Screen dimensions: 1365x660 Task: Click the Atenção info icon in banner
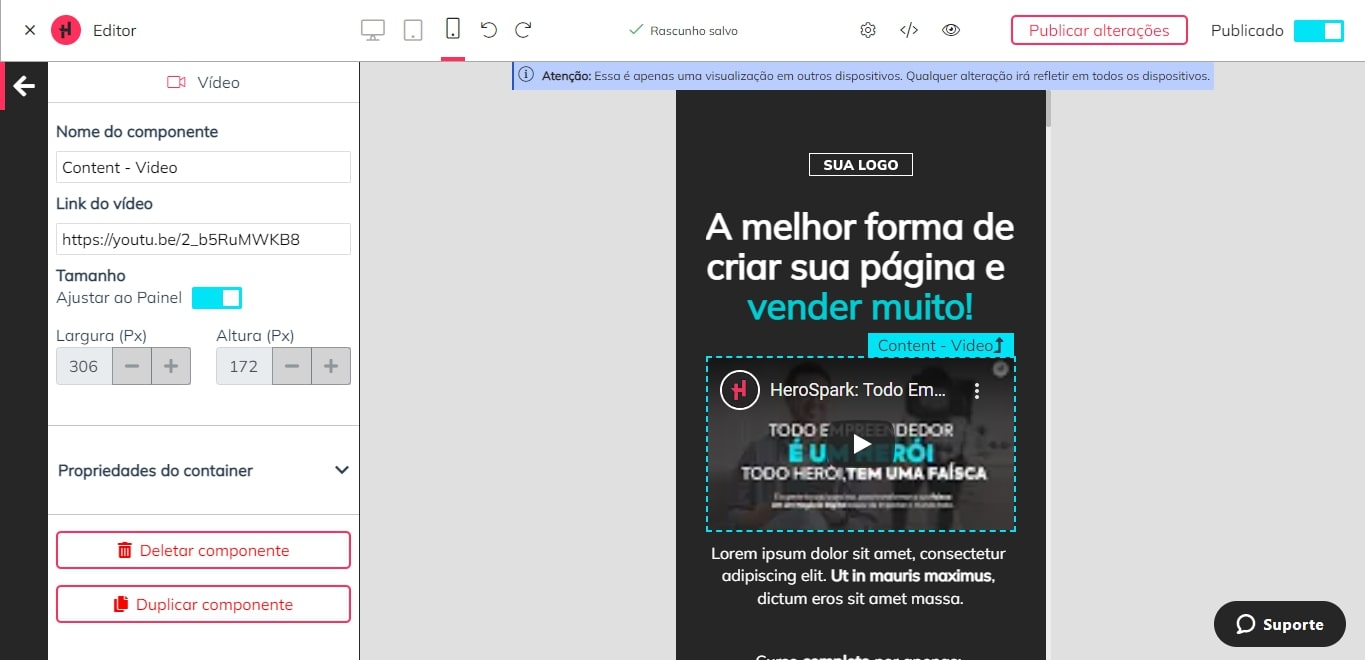coord(526,75)
